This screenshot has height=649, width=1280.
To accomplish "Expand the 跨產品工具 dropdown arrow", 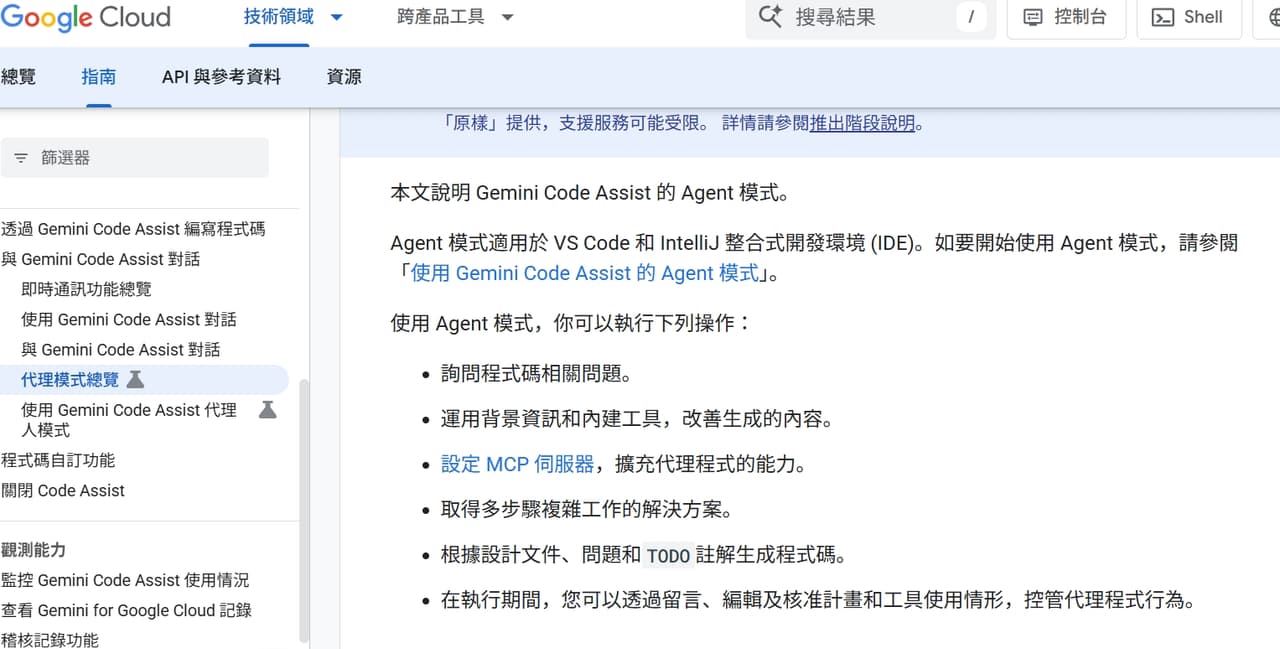I will pyautogui.click(x=507, y=17).
